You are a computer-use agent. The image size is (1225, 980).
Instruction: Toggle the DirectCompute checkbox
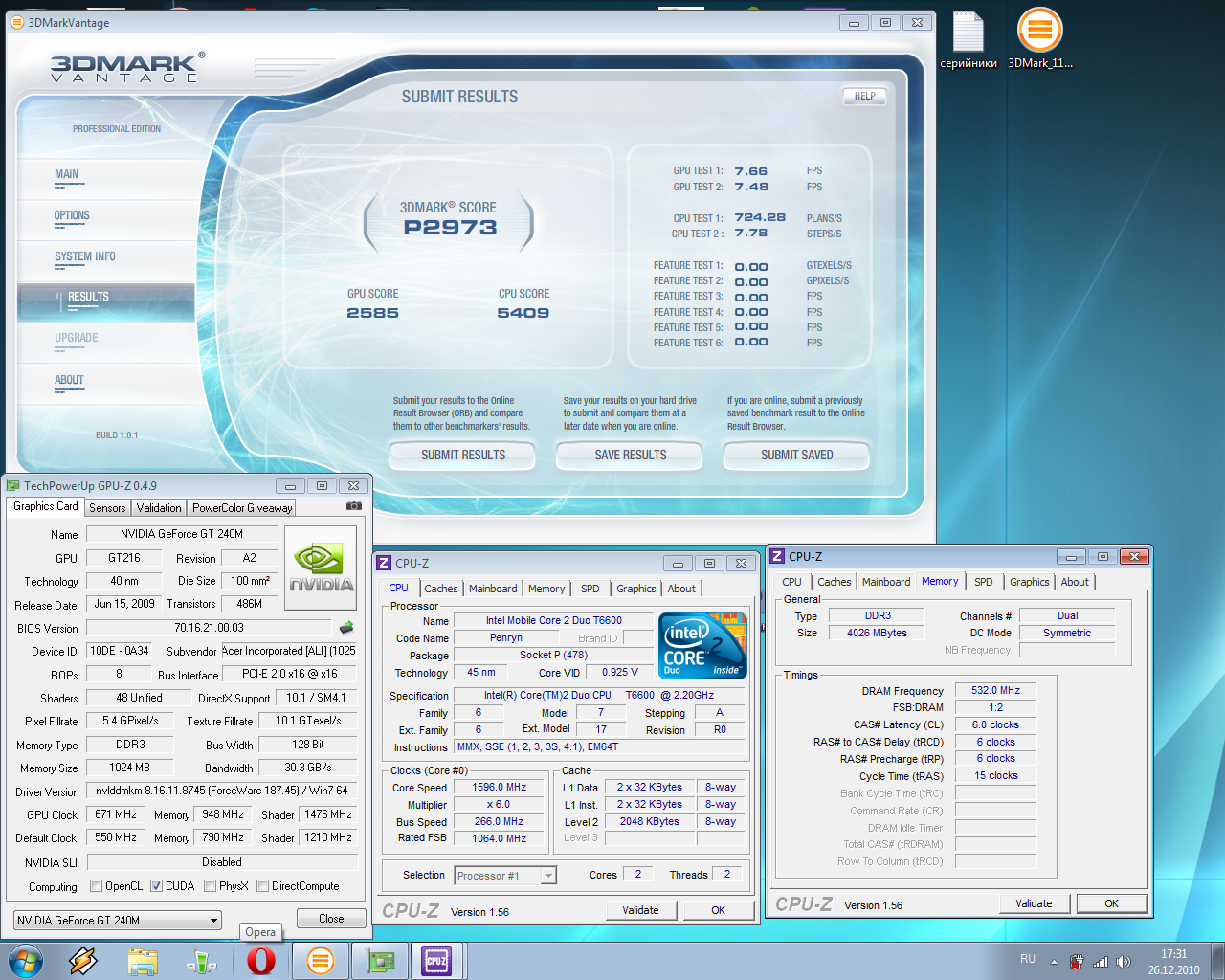(x=262, y=886)
